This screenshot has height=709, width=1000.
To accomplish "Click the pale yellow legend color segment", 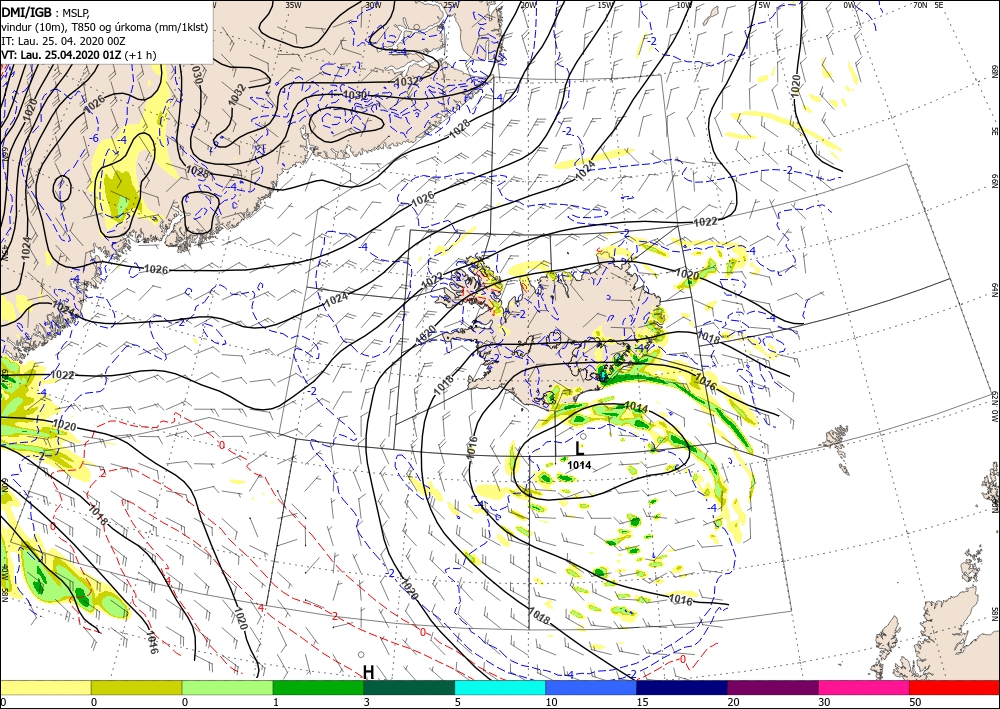I will point(45,687).
